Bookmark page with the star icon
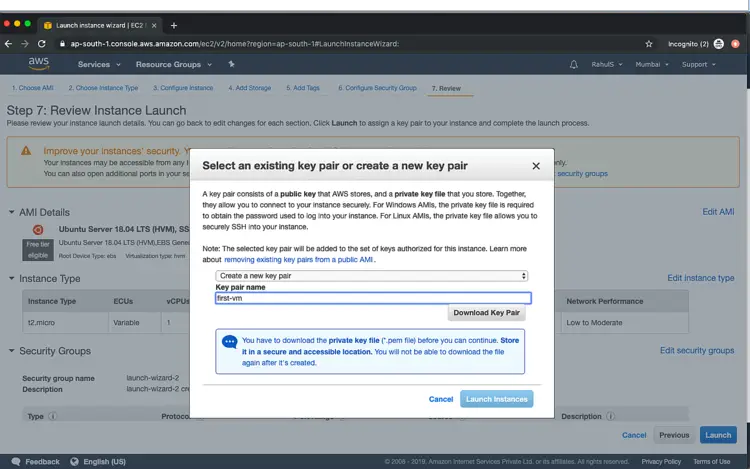 [649, 44]
